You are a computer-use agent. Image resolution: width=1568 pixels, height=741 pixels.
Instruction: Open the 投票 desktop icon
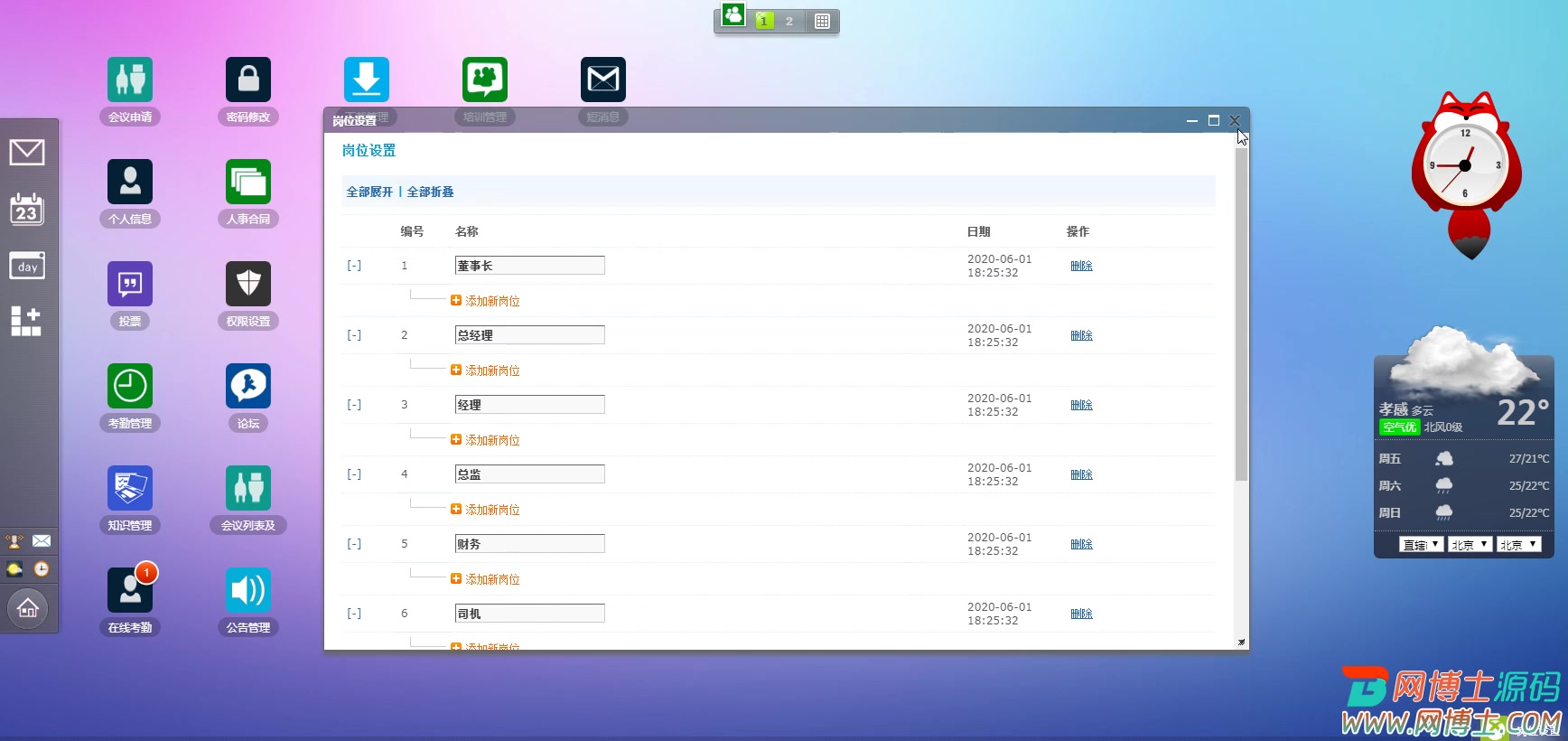(x=130, y=284)
